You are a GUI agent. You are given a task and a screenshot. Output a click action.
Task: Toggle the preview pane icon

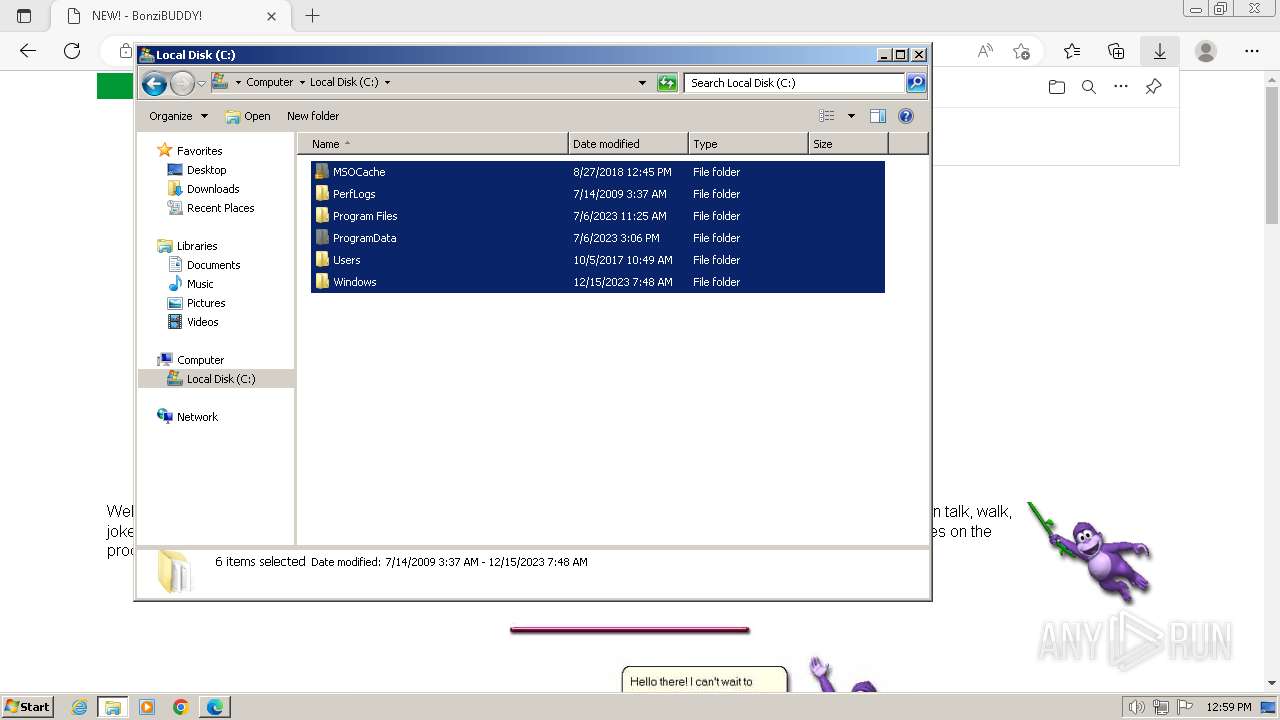878,116
